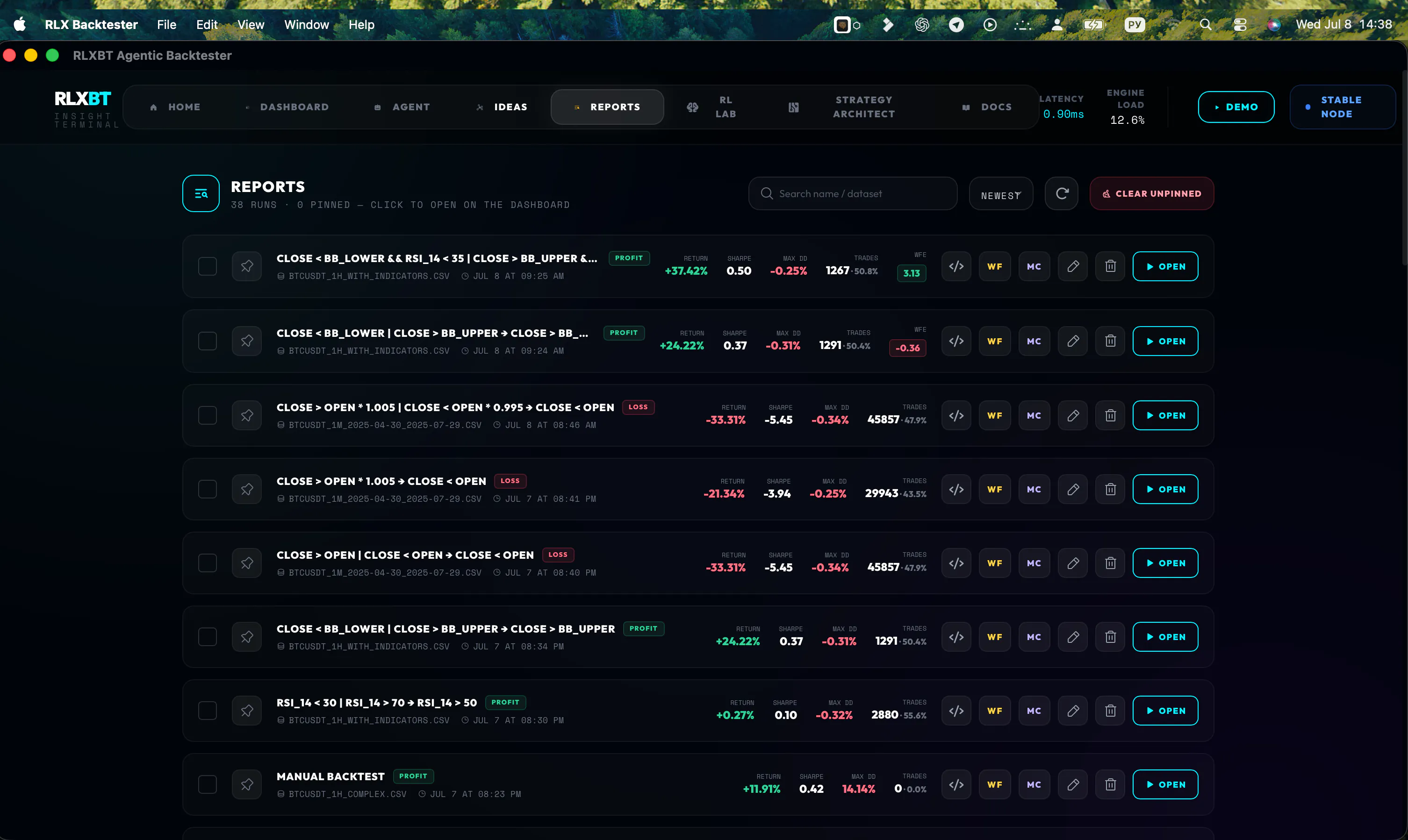The image size is (1408, 840).
Task: Open Siri from the menu bar
Action: pos(1274,24)
